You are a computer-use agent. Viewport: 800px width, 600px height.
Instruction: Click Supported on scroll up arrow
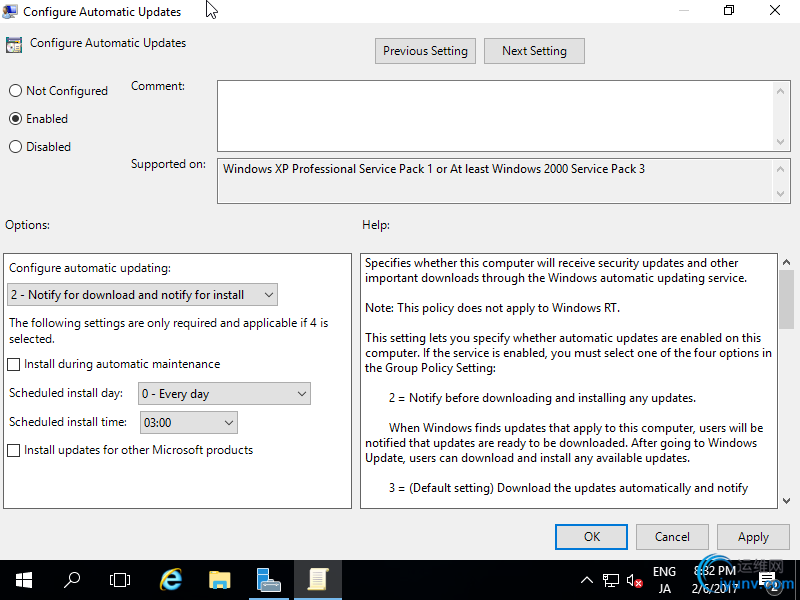780,168
